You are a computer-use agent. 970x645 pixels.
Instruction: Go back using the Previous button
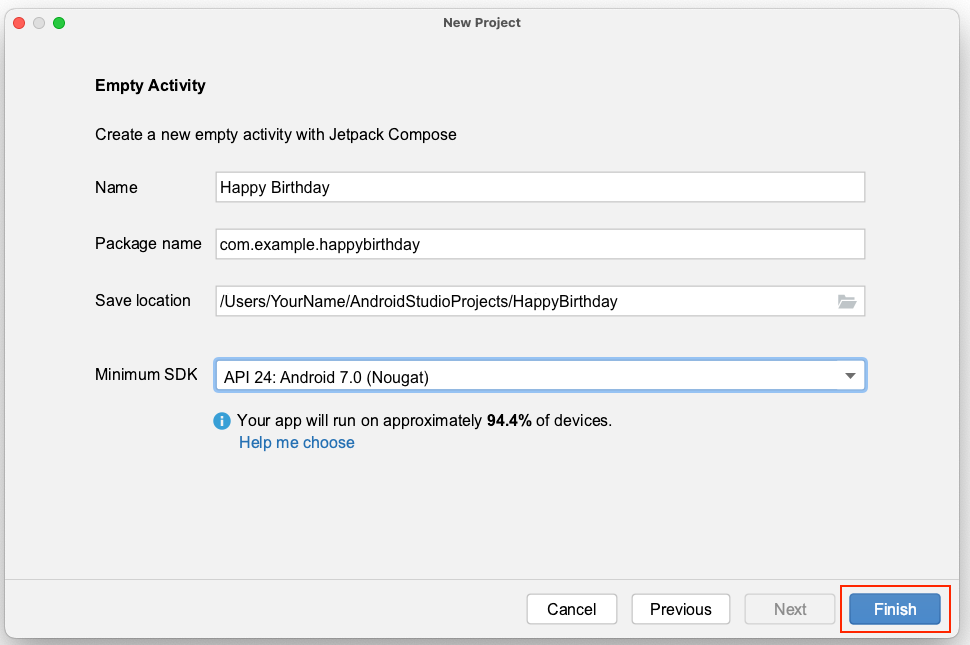(680, 609)
